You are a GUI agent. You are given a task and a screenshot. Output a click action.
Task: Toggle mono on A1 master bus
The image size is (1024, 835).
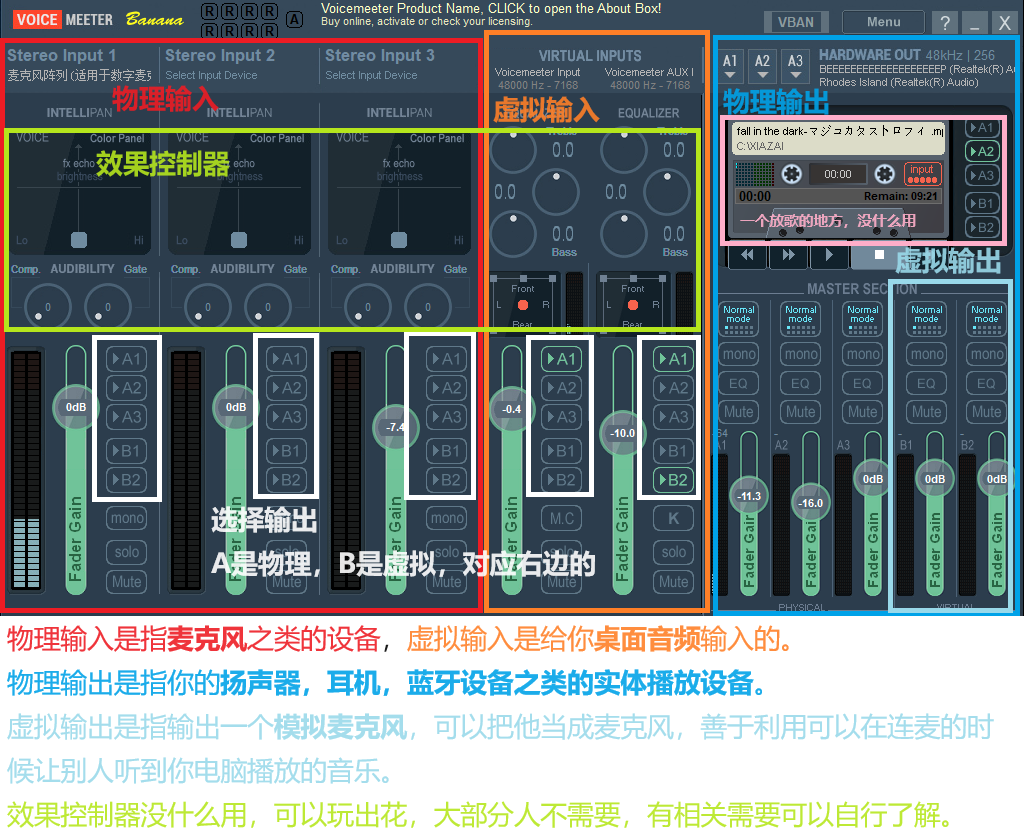point(739,354)
